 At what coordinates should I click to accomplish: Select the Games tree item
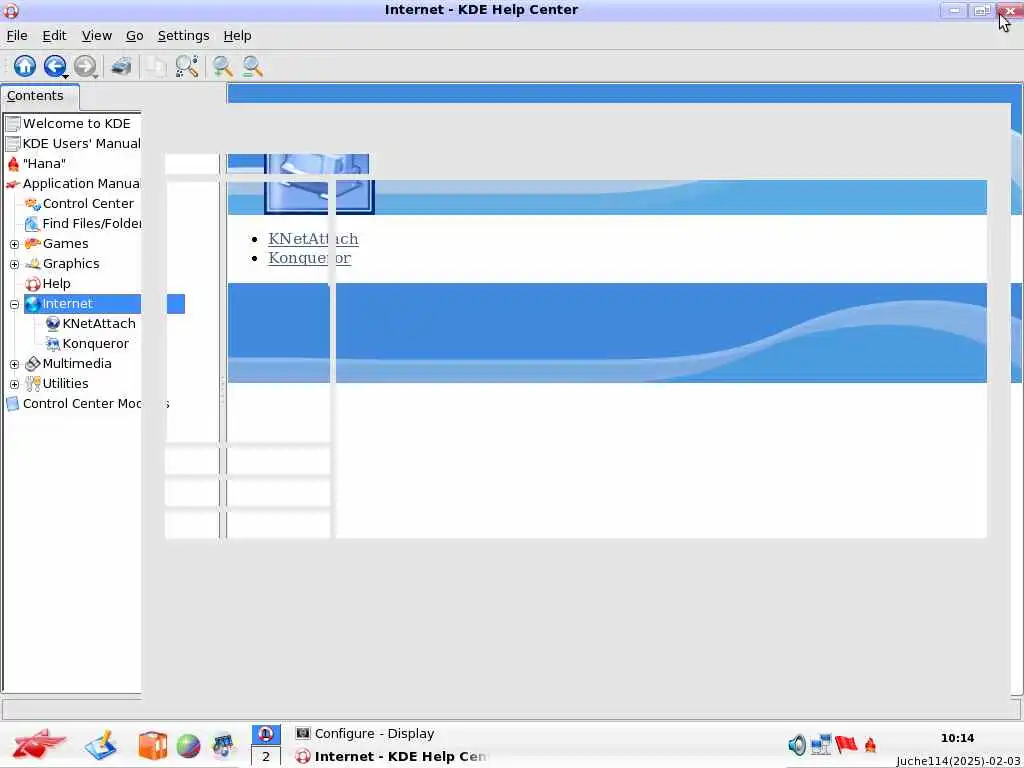(65, 244)
